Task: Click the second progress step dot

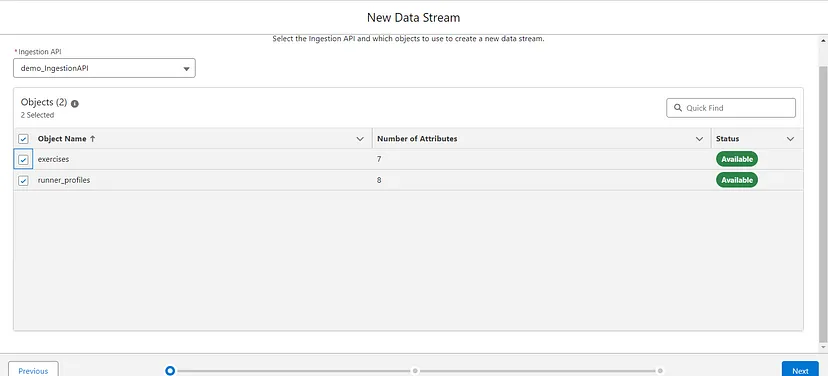Action: pyautogui.click(x=415, y=371)
